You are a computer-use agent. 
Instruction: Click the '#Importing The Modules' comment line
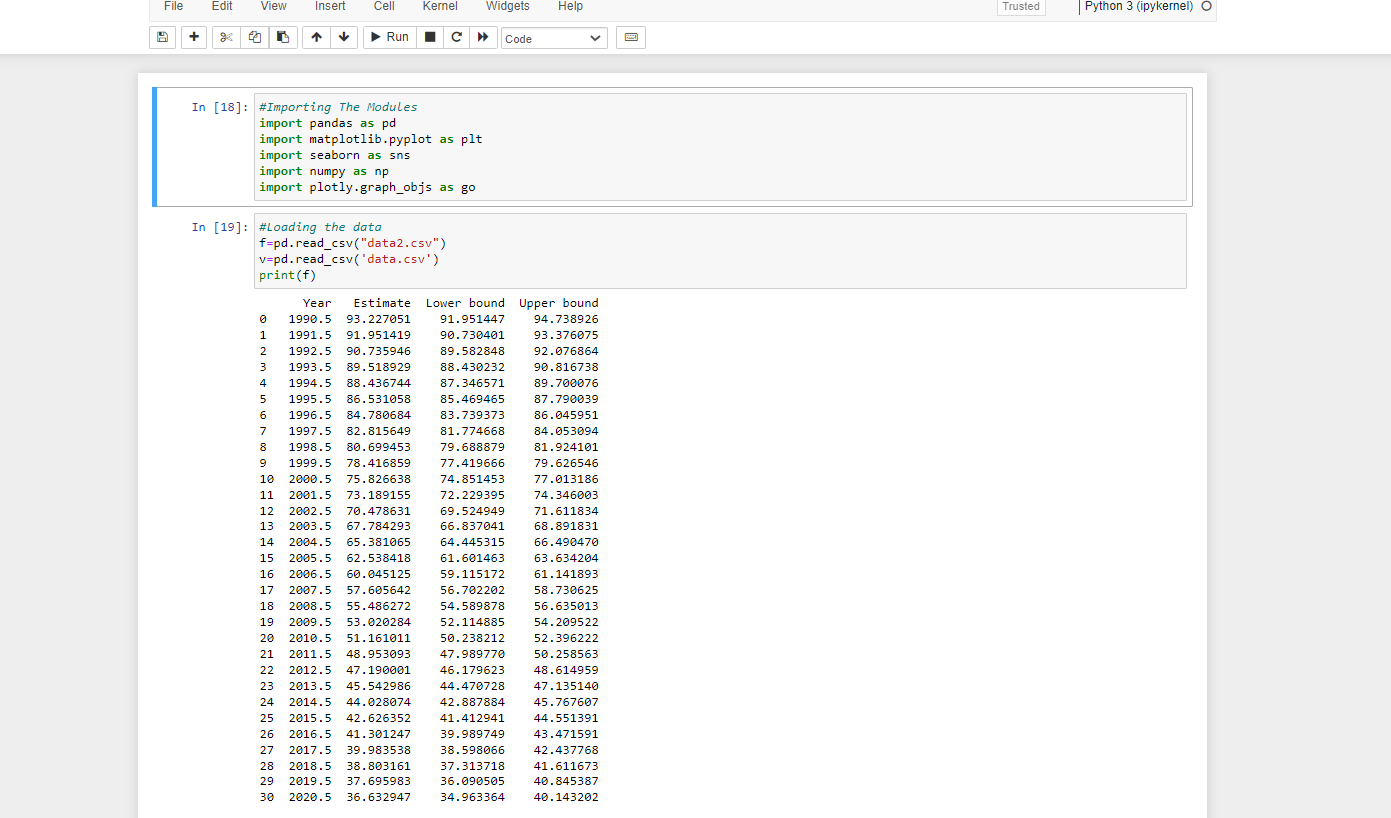tap(338, 107)
